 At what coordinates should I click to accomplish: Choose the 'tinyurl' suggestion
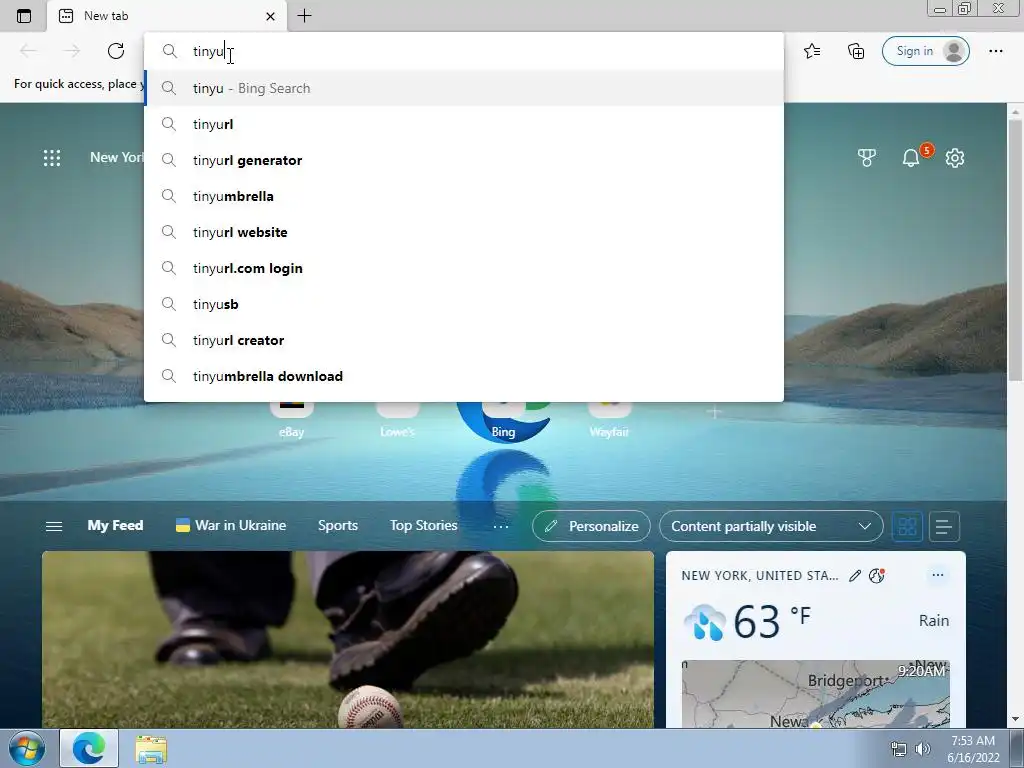pos(464,124)
